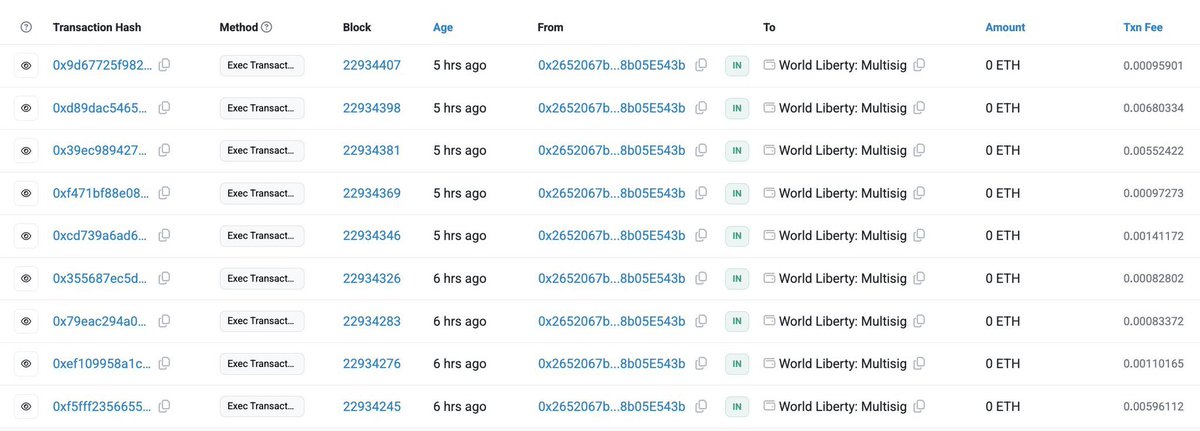
Task: Select the IN badge in block 22934326 row
Action: [x=737, y=278]
